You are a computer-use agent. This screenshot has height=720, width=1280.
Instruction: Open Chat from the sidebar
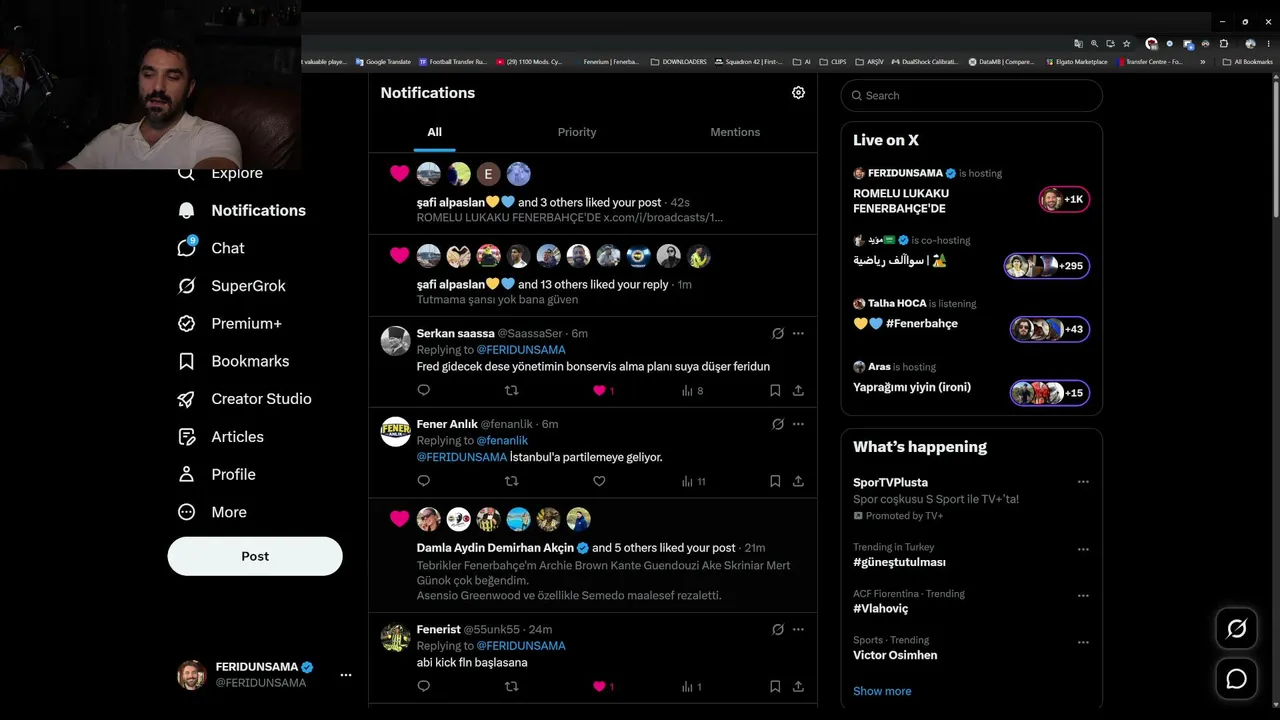tap(211, 248)
